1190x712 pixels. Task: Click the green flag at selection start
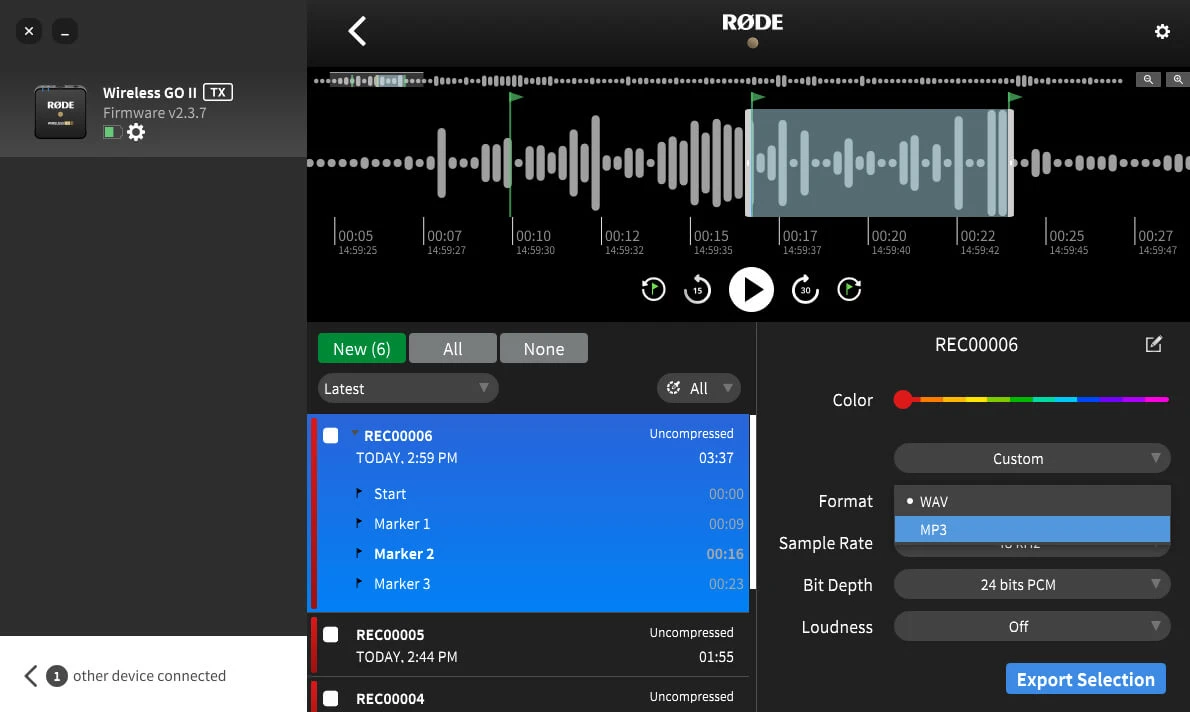pos(757,97)
